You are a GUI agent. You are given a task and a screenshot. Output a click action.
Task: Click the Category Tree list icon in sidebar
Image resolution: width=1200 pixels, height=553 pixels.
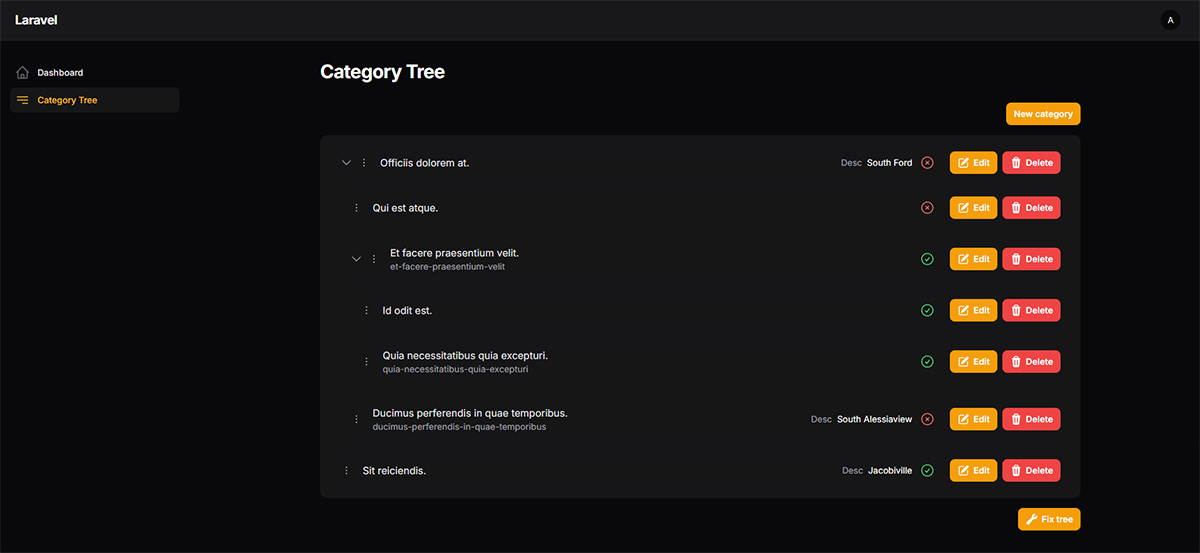tap(23, 100)
